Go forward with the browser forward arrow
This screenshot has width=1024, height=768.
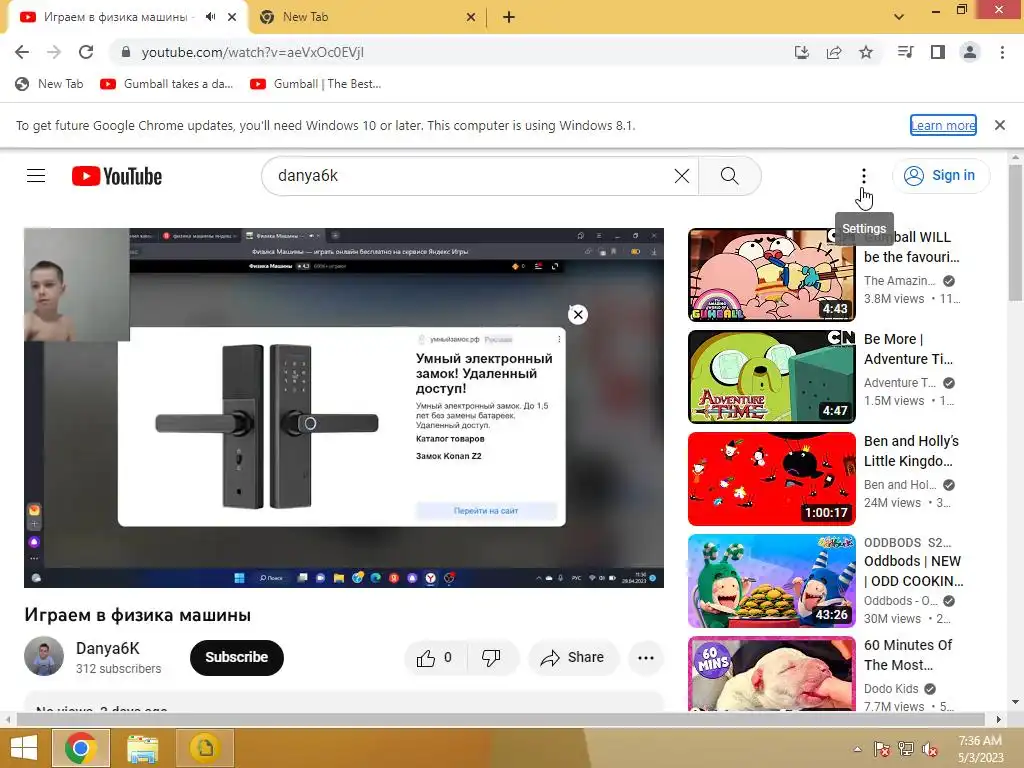(54, 52)
